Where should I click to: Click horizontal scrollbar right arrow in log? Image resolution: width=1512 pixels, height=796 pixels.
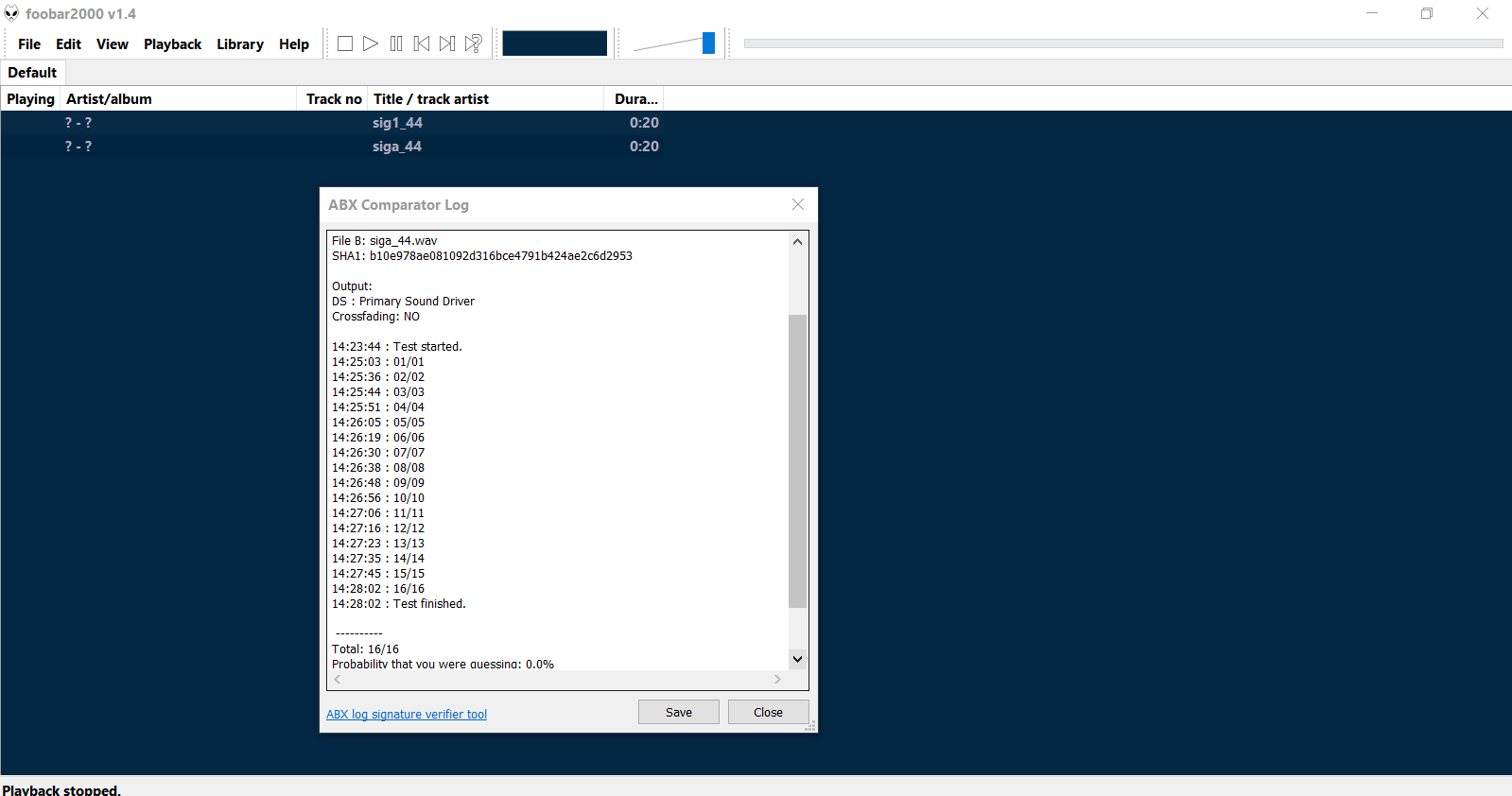coord(777,679)
